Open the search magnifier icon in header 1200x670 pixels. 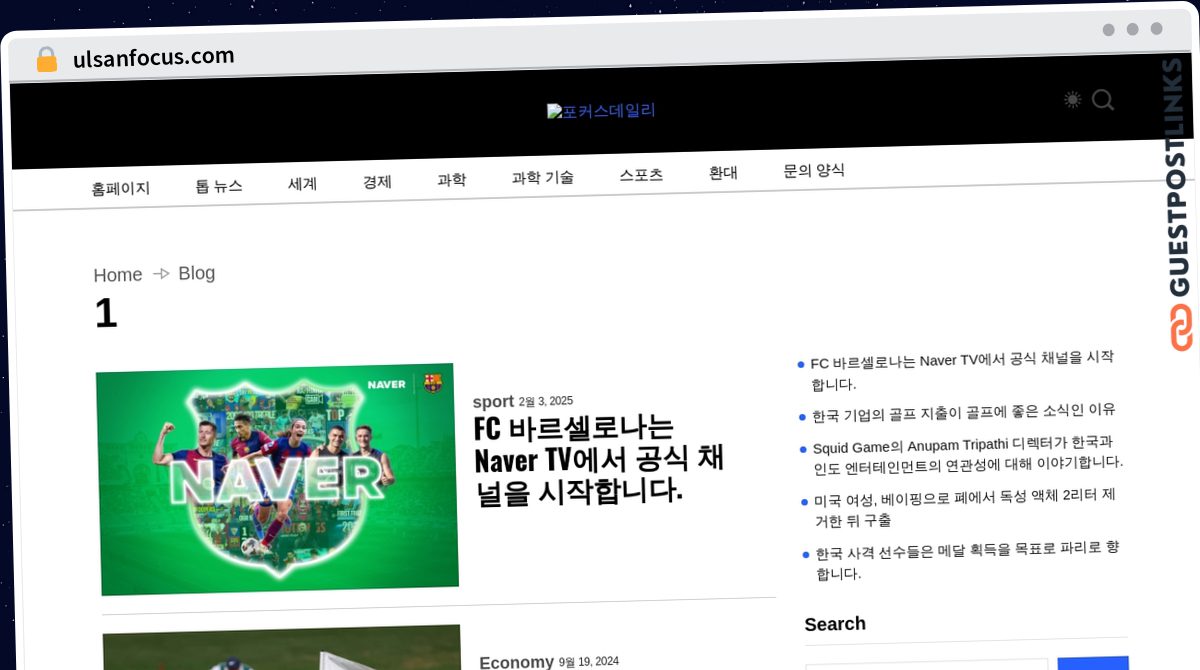[x=1103, y=100]
